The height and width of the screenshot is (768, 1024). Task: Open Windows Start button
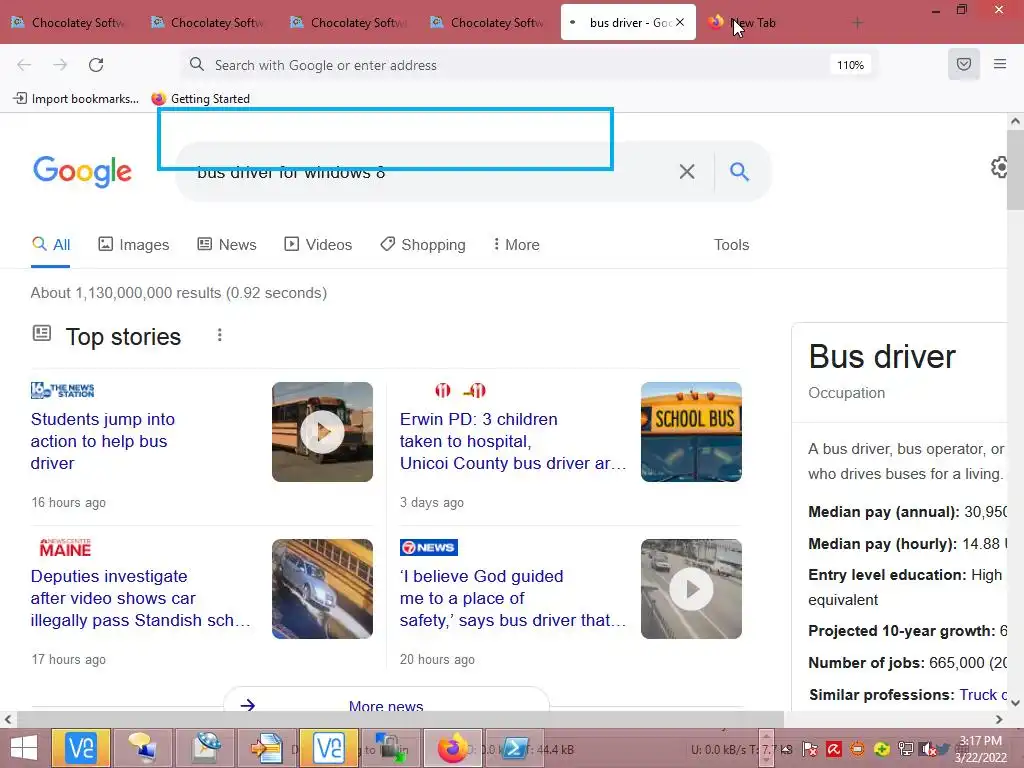coord(24,748)
